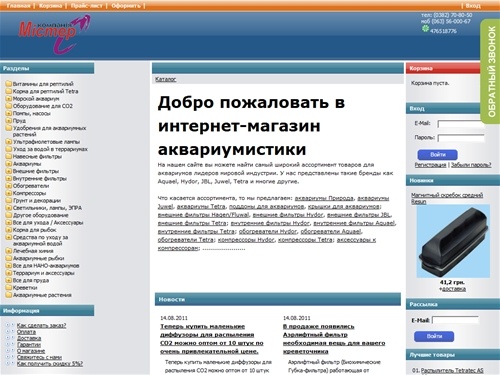
Task: Click the magnetic scraper product image
Action: 453,241
